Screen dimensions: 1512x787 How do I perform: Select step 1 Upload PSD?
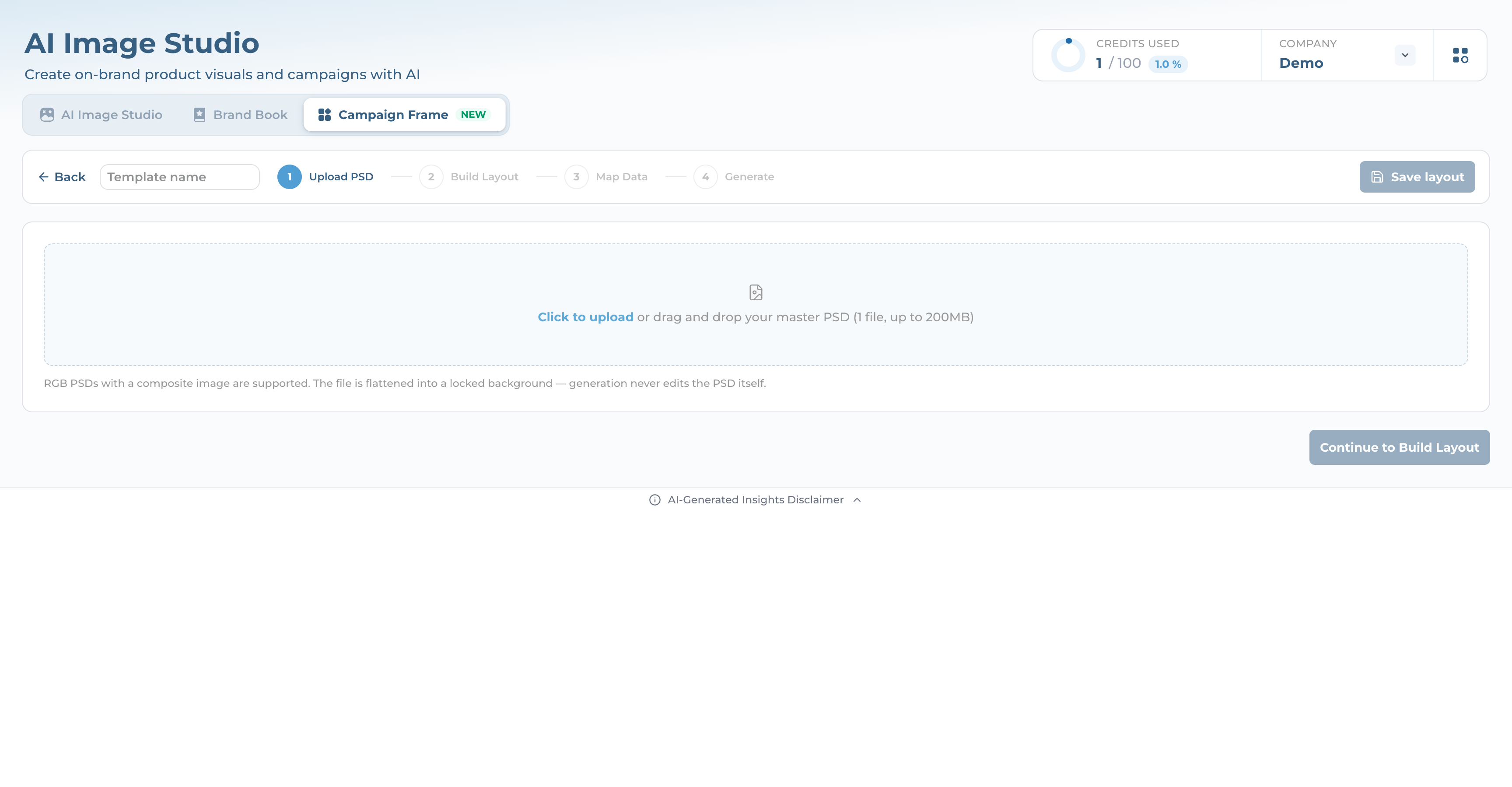click(326, 177)
